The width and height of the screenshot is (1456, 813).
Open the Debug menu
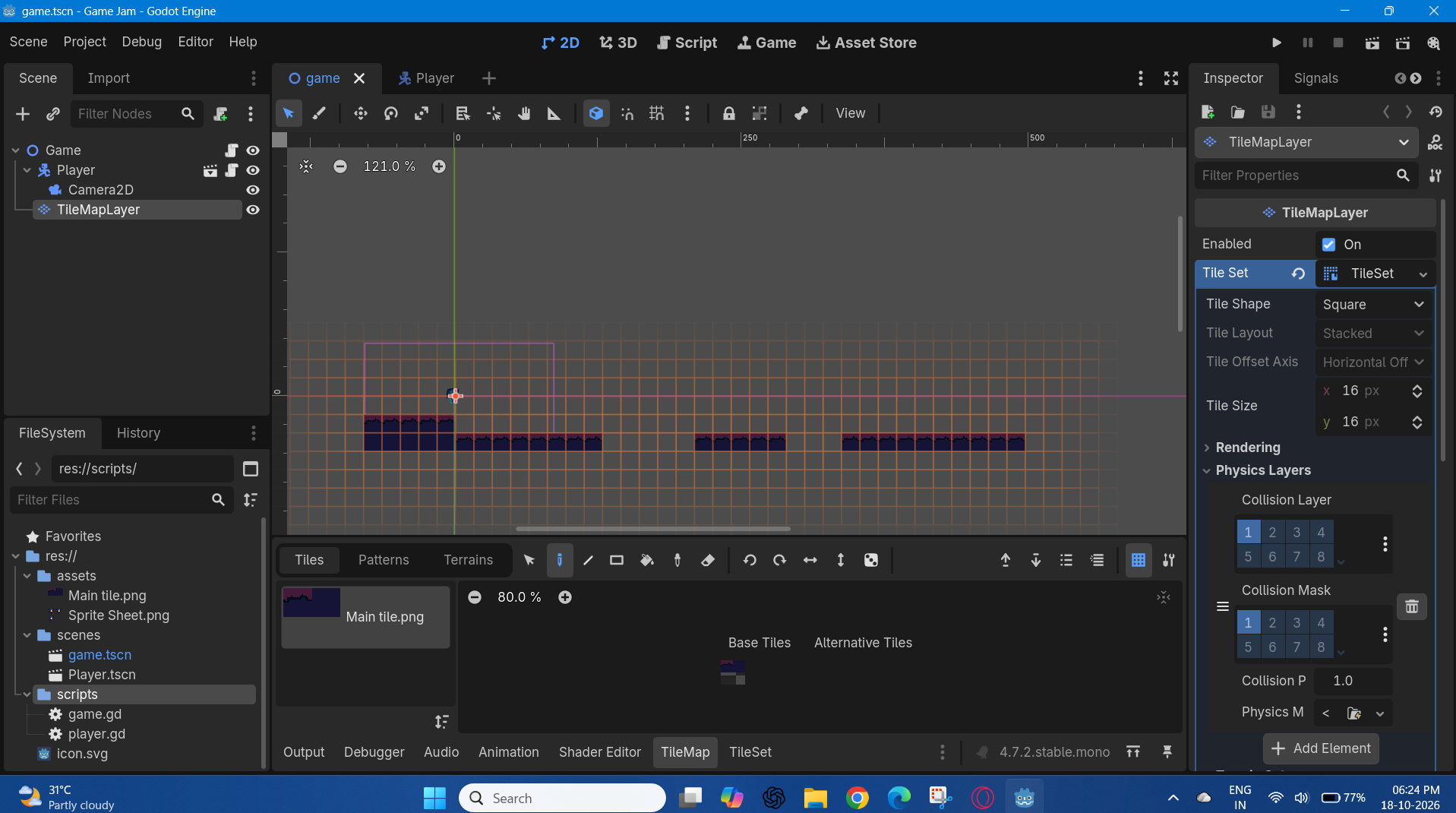(141, 42)
